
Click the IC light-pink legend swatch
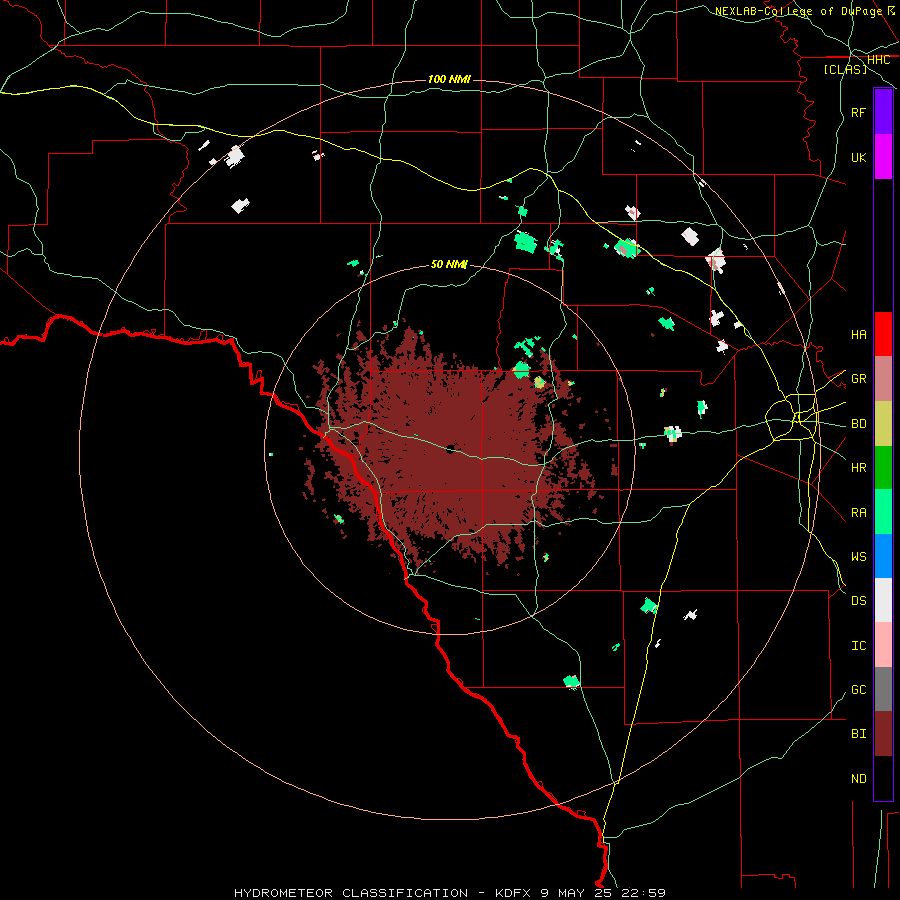[883, 645]
